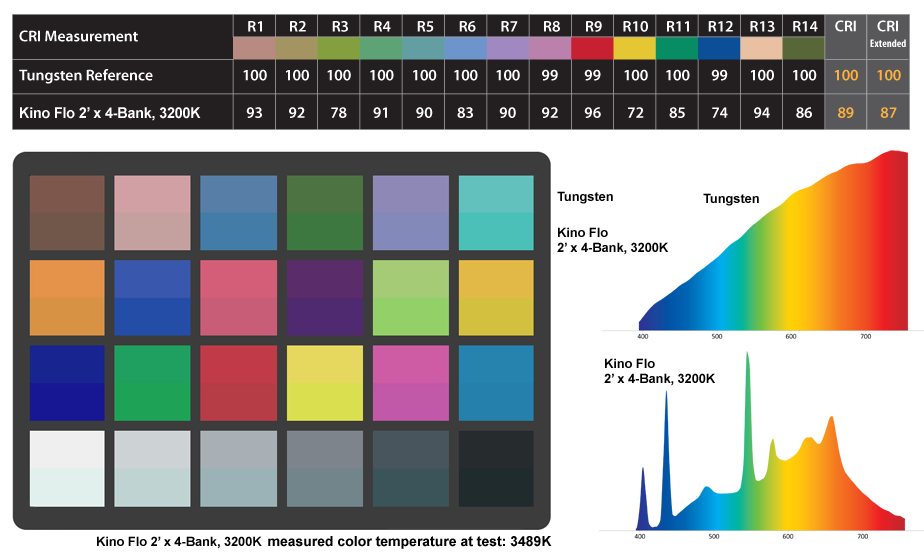Click the tall green peak in Kino Flo spectrum

coord(746,420)
